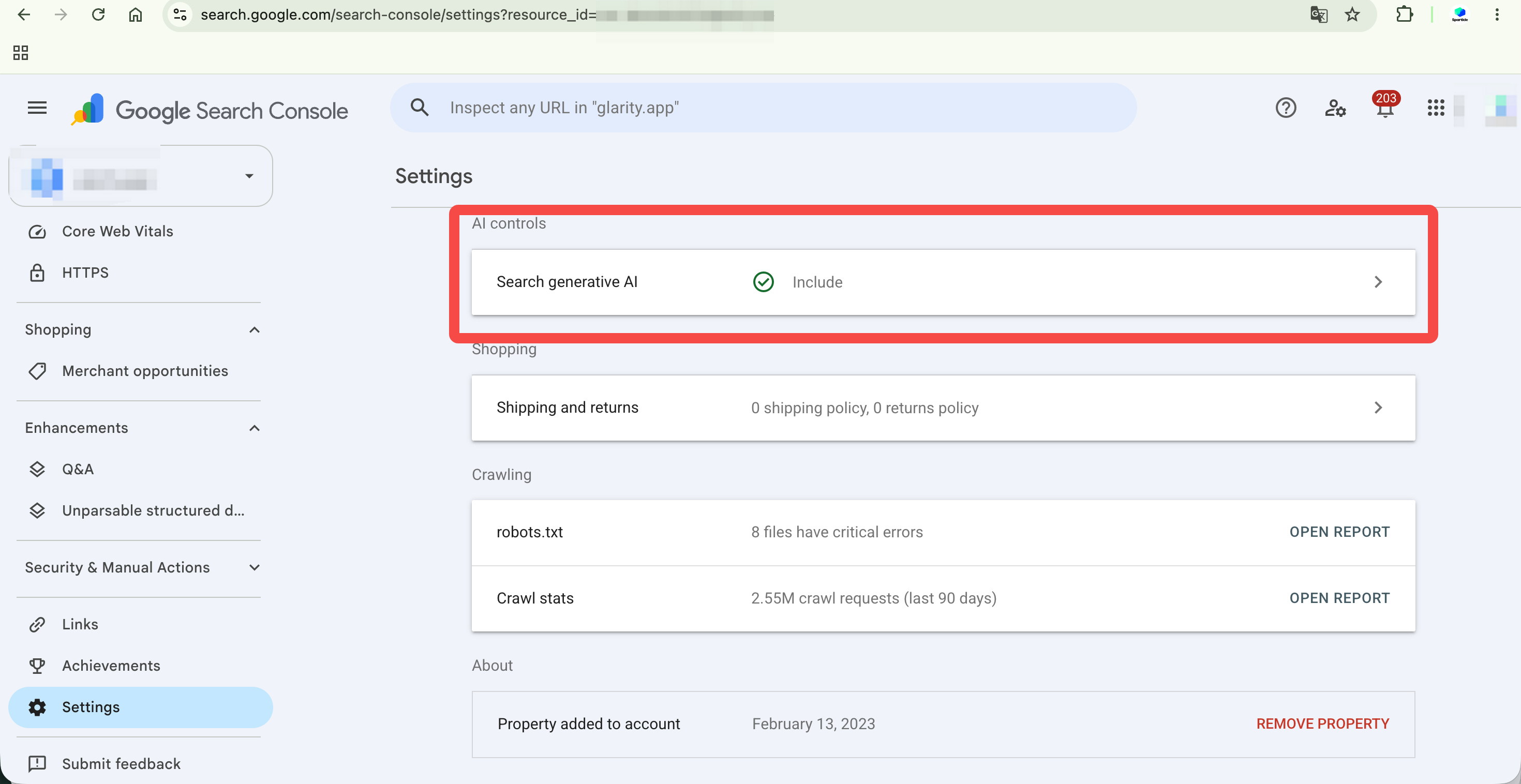The height and width of the screenshot is (784, 1521).
Task: Open the Achievements page
Action: point(141,666)
